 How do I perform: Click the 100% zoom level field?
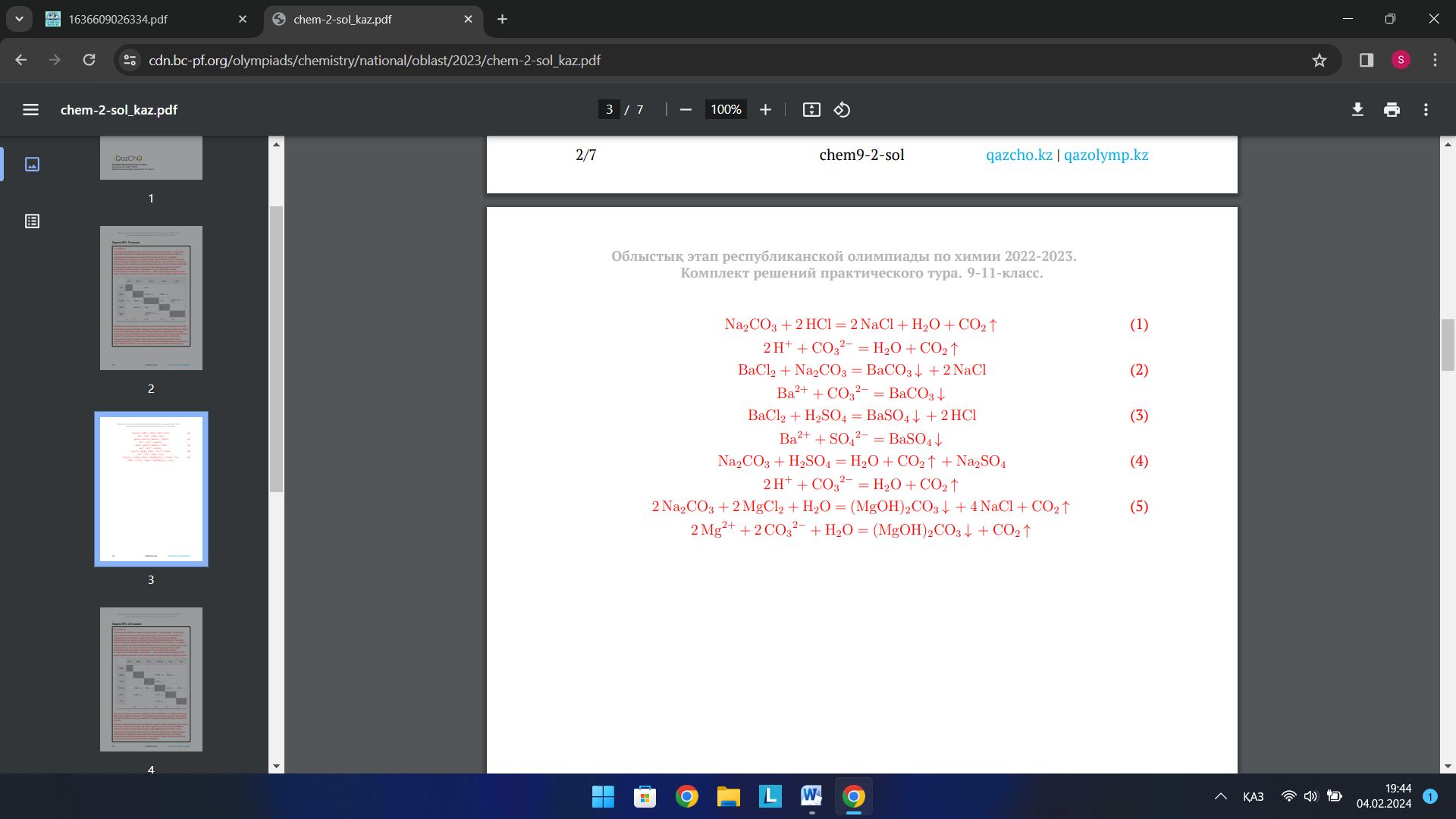726,110
